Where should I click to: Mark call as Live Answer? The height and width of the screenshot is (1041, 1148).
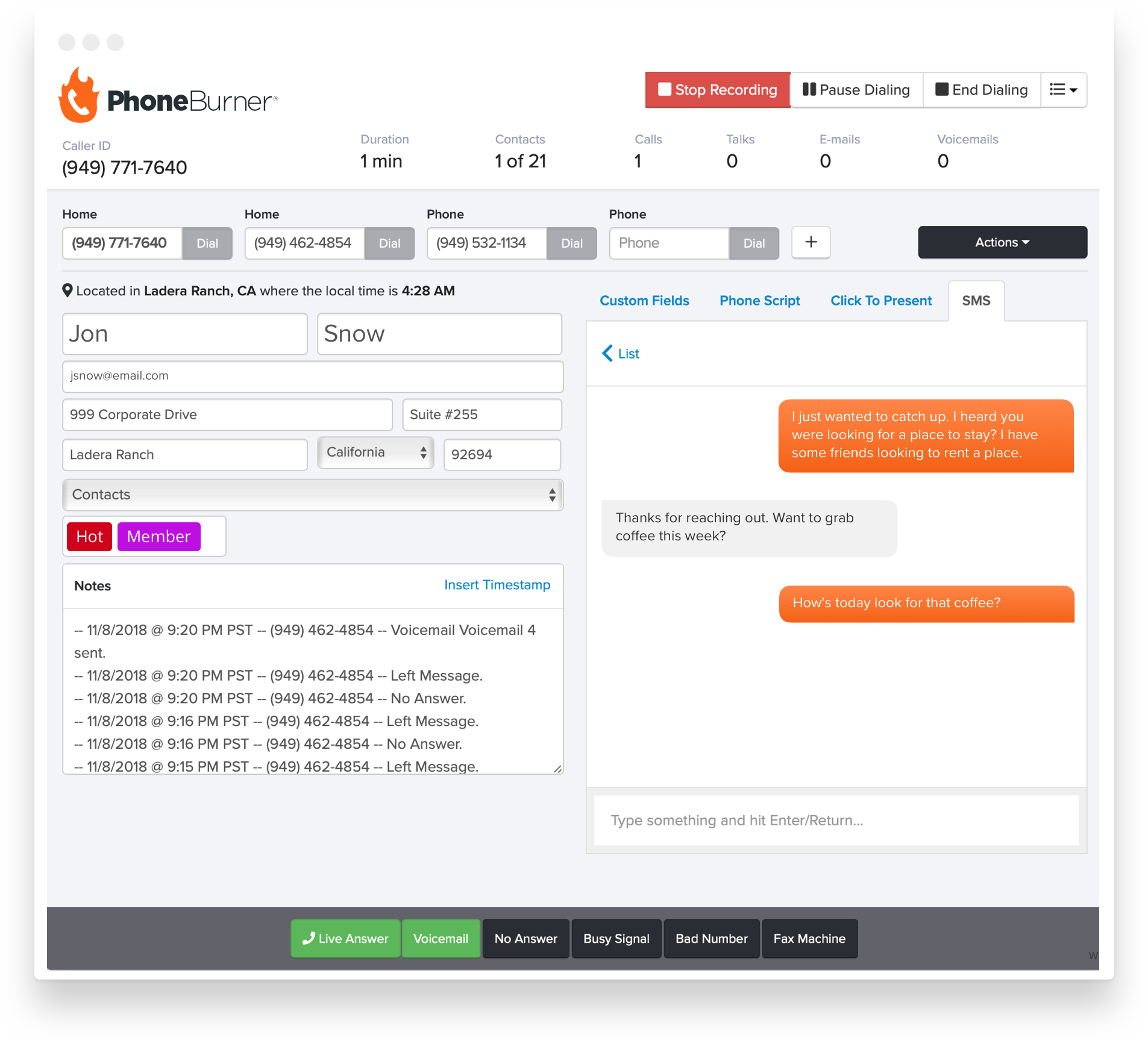coord(345,938)
